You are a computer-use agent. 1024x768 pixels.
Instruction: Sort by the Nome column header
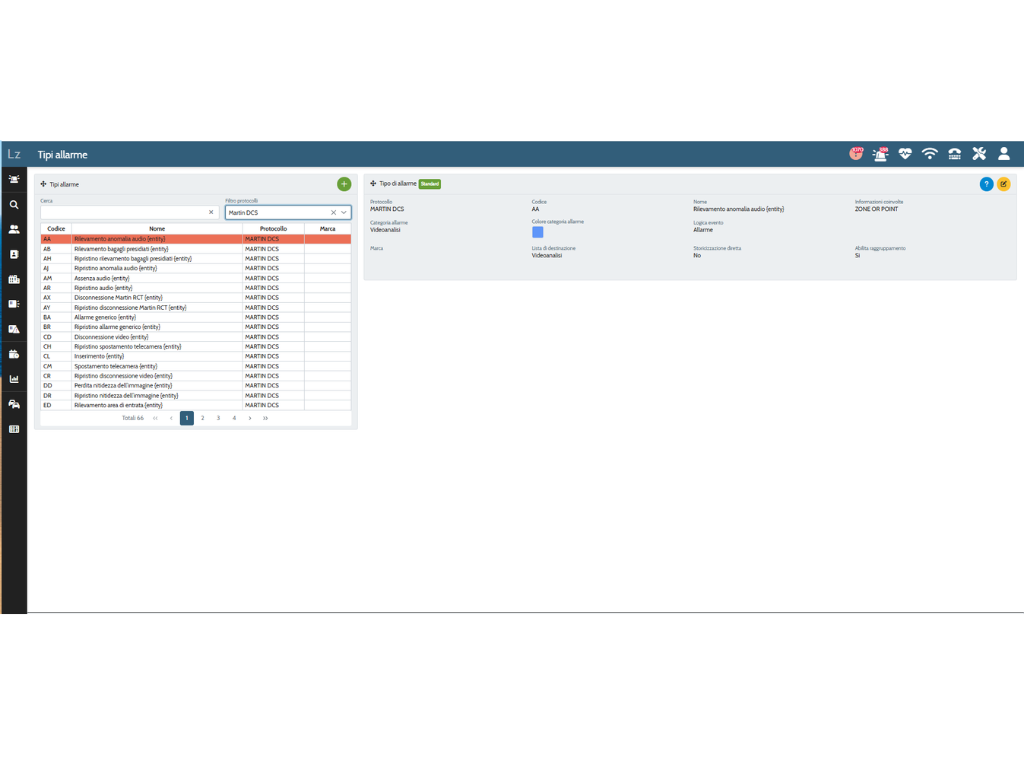click(157, 229)
